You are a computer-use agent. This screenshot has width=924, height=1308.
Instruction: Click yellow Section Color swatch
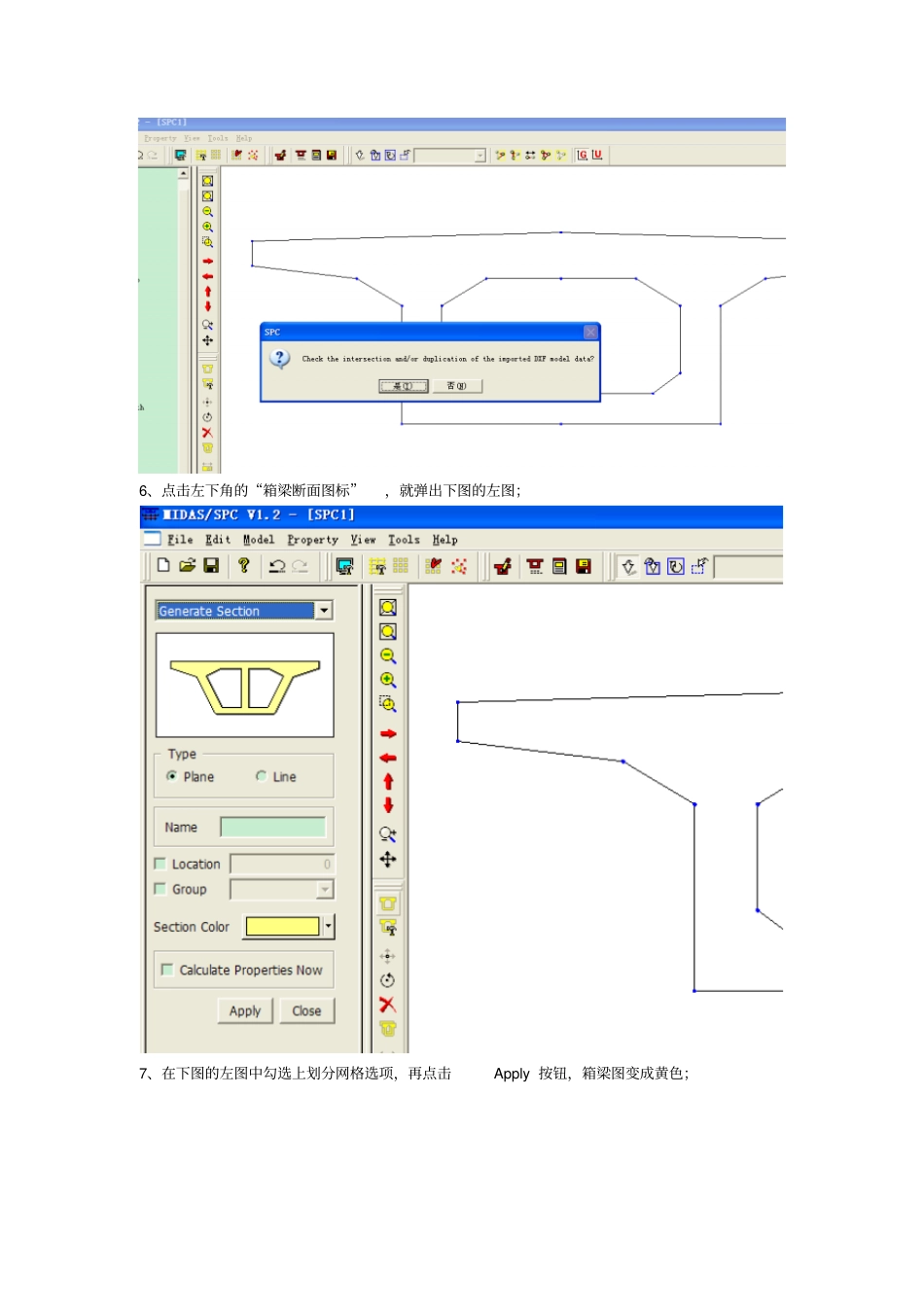click(282, 927)
